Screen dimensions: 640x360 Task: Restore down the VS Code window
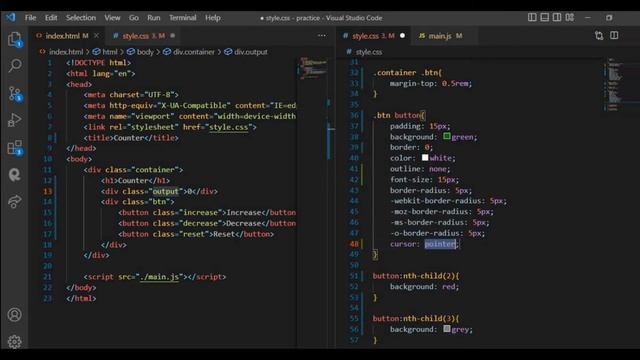click(x=609, y=18)
